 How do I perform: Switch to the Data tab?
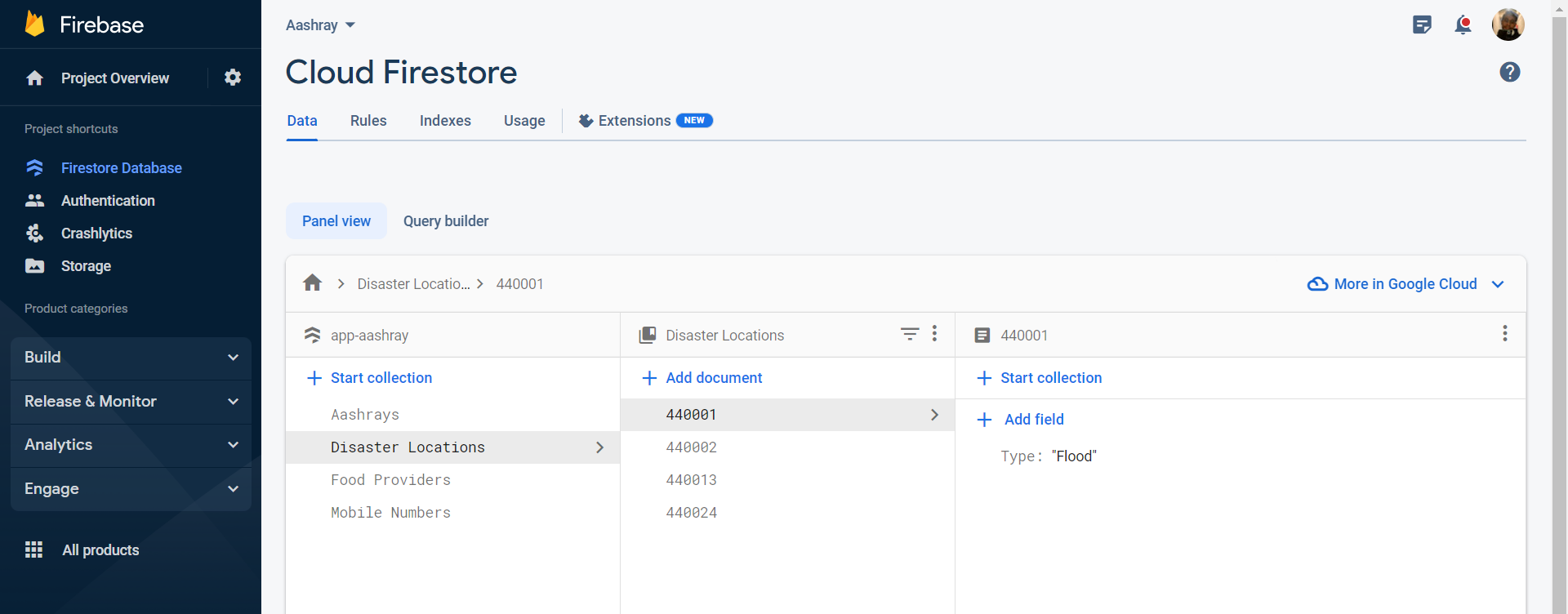pos(302,121)
